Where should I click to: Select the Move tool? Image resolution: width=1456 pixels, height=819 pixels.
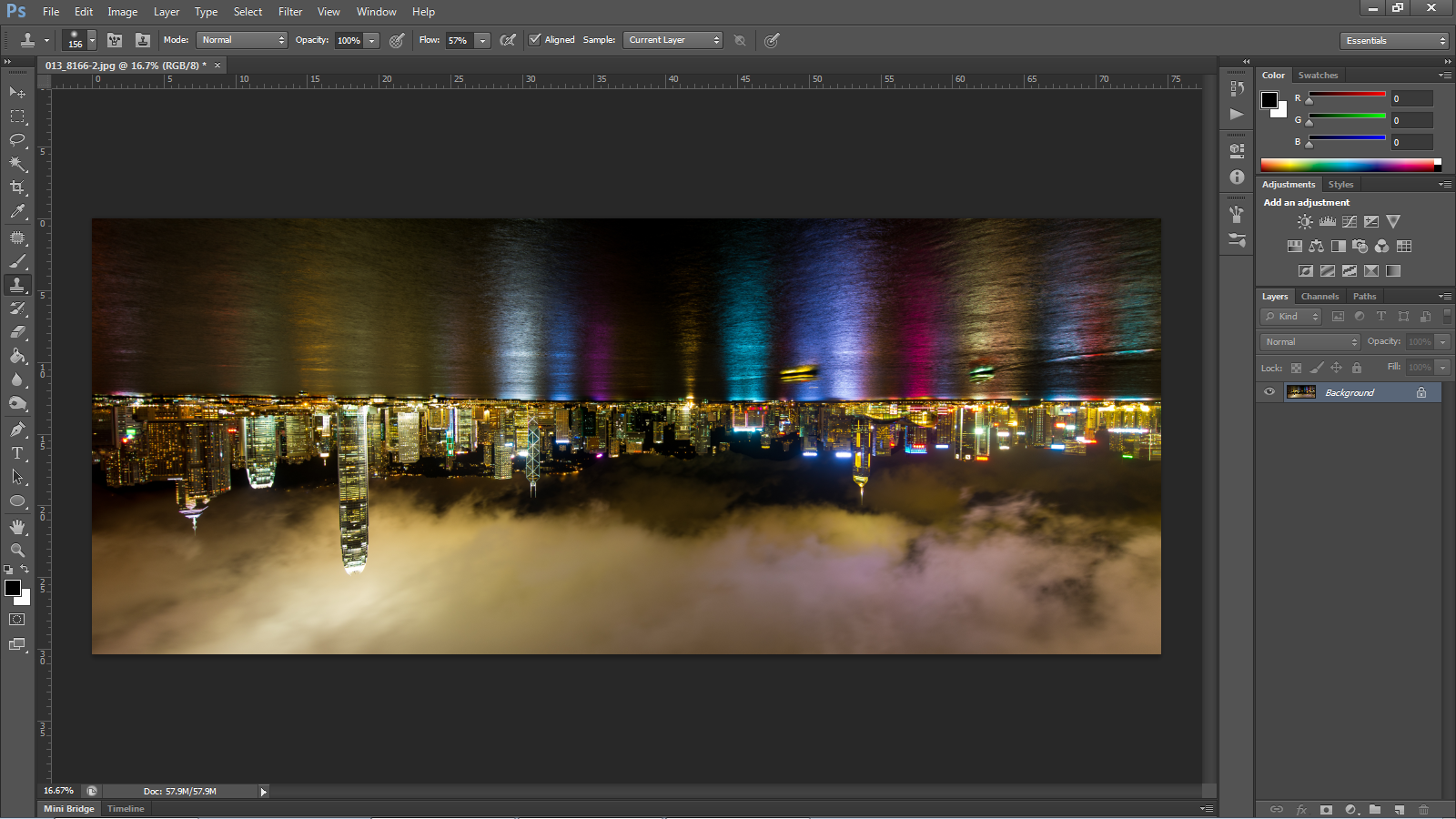point(17,93)
